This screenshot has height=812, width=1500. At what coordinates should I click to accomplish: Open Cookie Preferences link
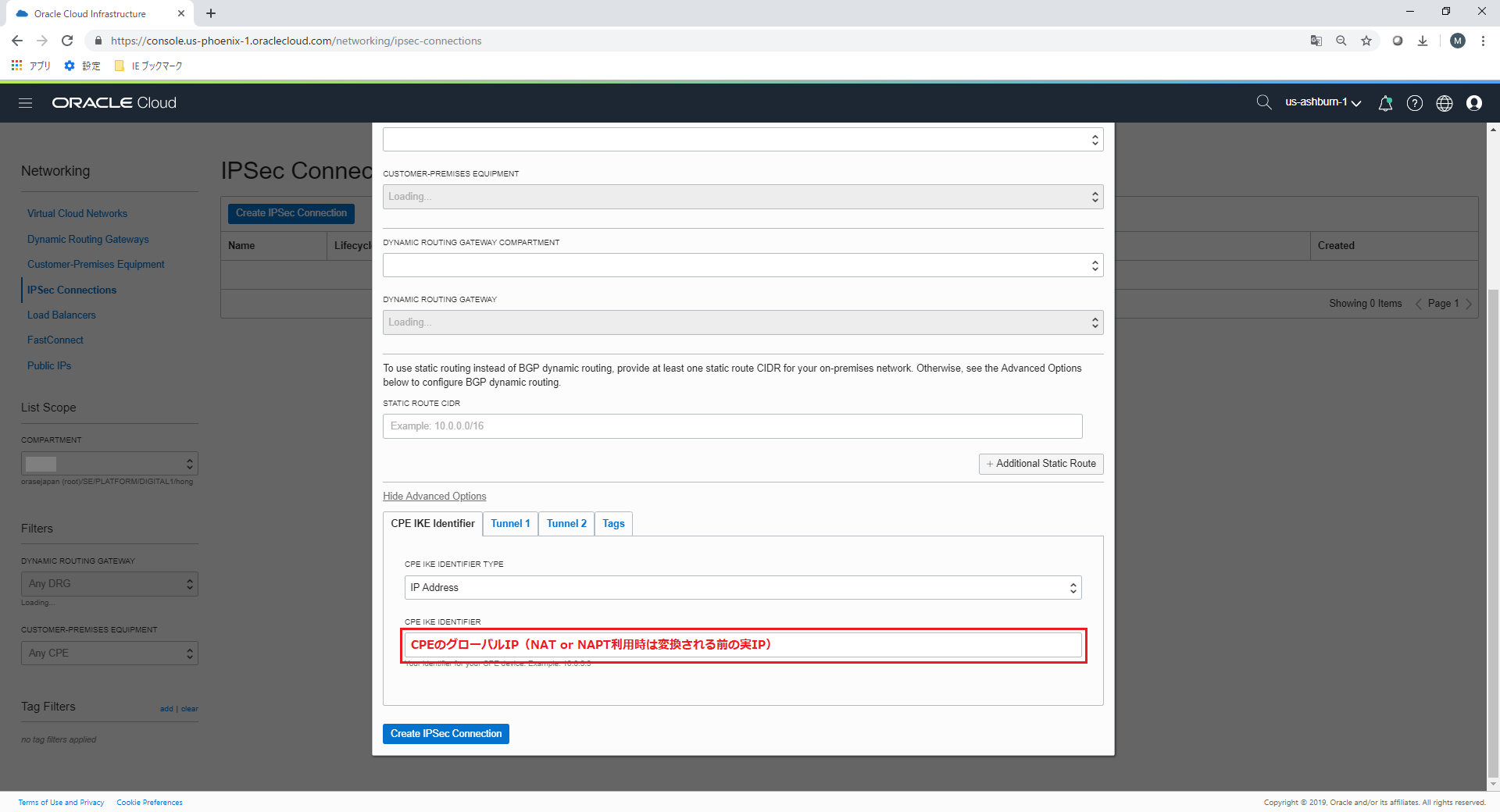point(149,803)
